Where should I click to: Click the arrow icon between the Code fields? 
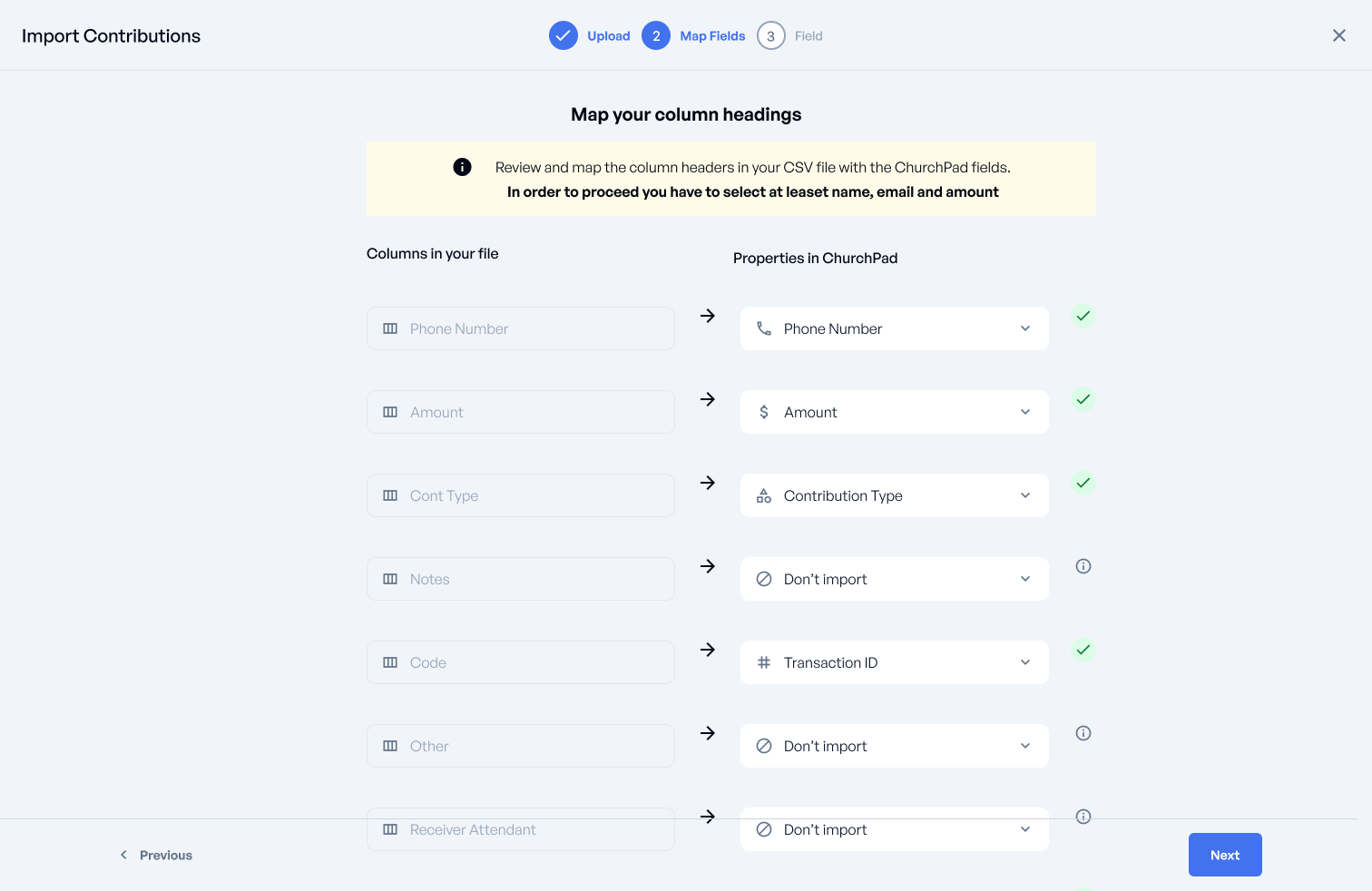click(708, 650)
